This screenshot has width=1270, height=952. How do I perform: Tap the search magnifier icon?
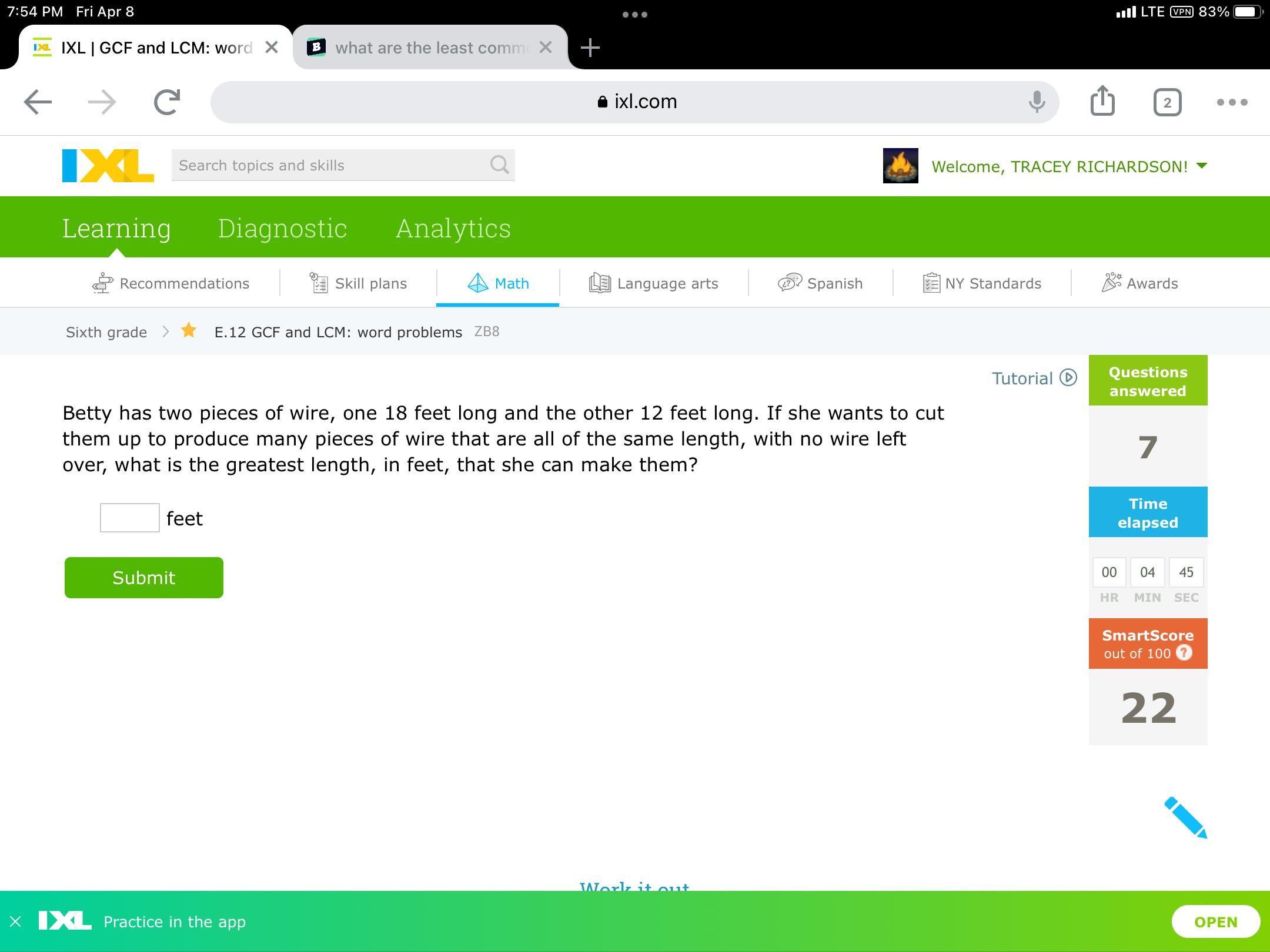click(x=499, y=165)
